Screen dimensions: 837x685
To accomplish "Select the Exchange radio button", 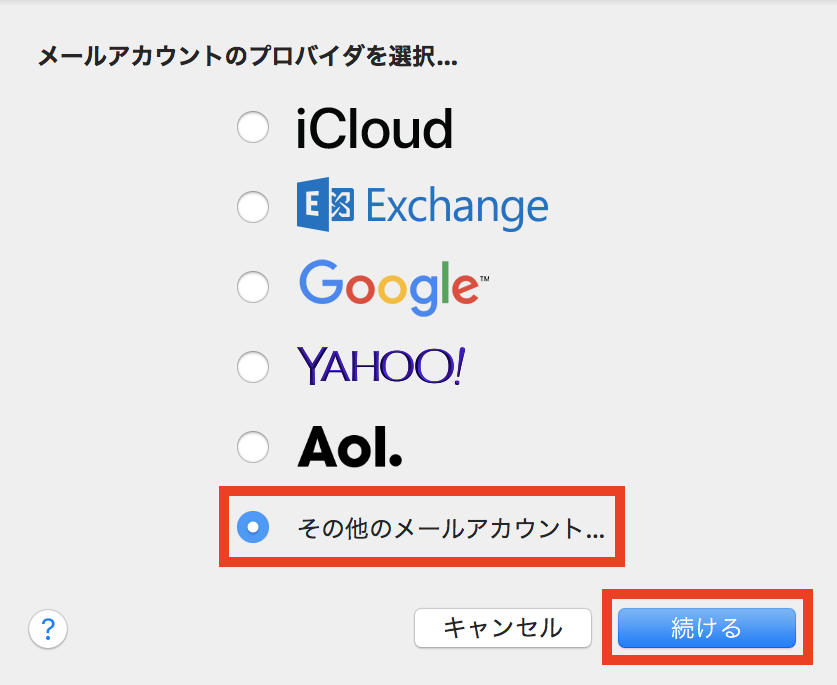I will pos(253,208).
